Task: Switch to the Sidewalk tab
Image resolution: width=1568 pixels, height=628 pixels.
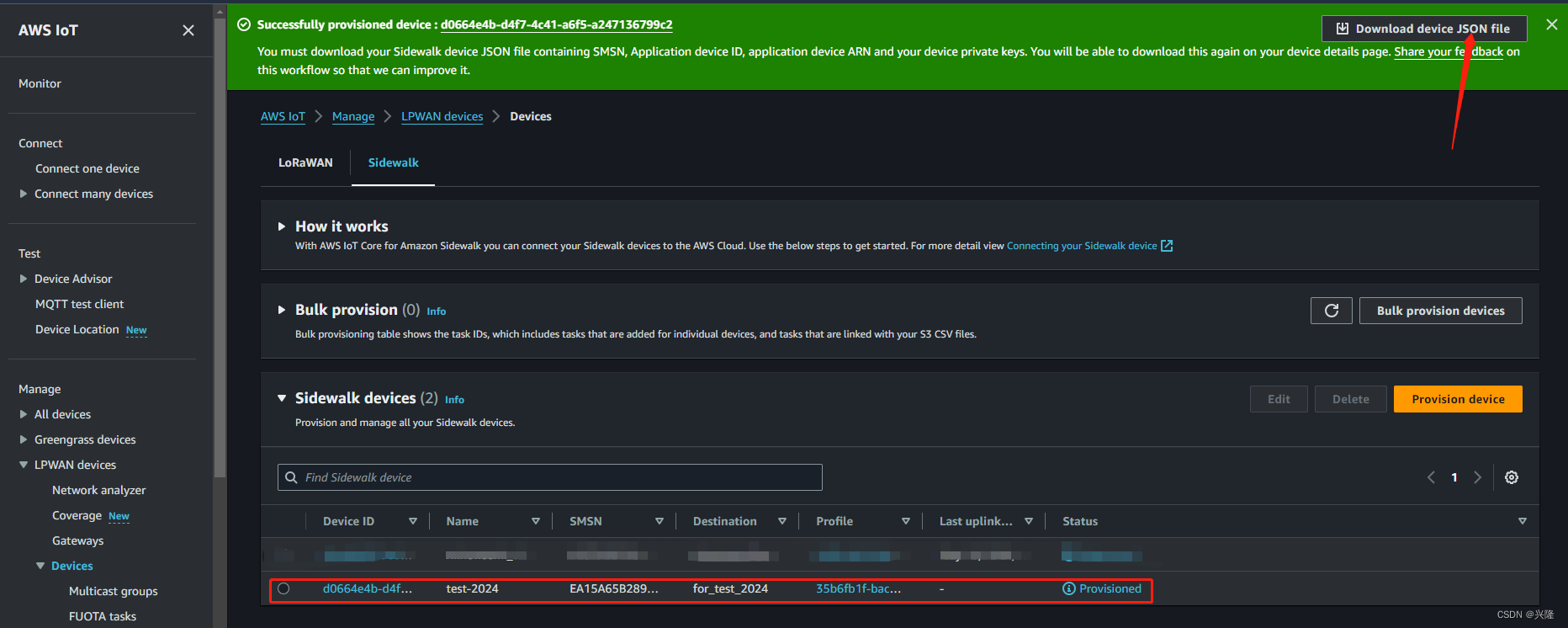Action: coord(393,162)
